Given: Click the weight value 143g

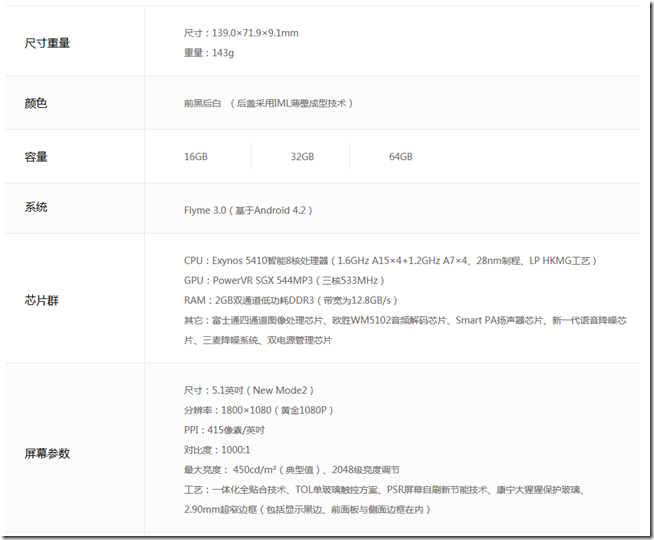Looking at the screenshot, I should click(x=223, y=53).
